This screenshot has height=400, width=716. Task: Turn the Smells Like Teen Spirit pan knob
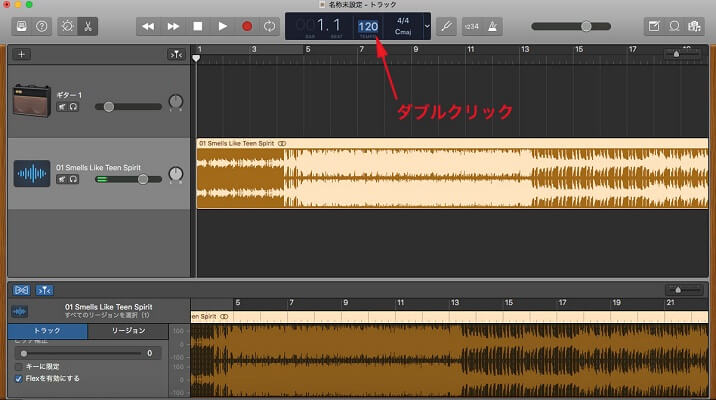[x=176, y=174]
